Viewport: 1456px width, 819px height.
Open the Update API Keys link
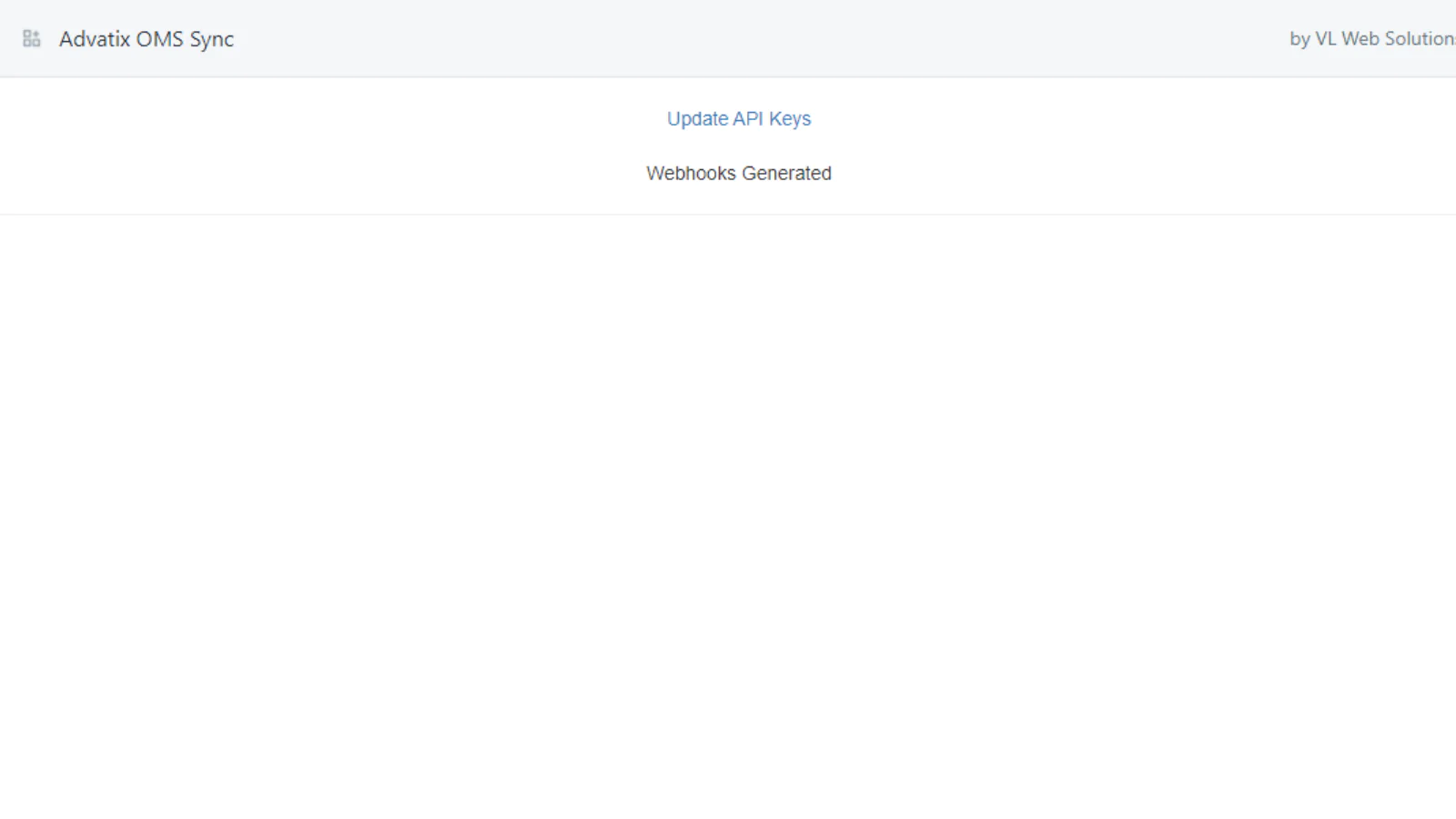(739, 119)
